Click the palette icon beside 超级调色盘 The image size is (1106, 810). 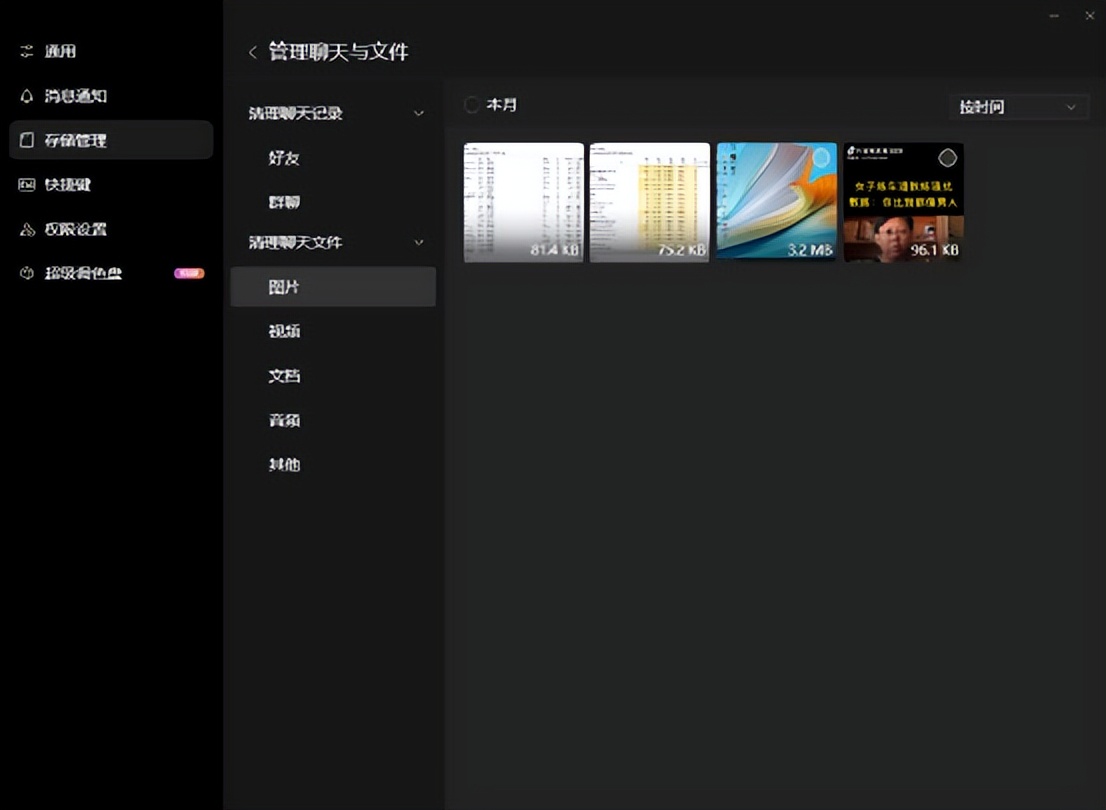[x=27, y=273]
